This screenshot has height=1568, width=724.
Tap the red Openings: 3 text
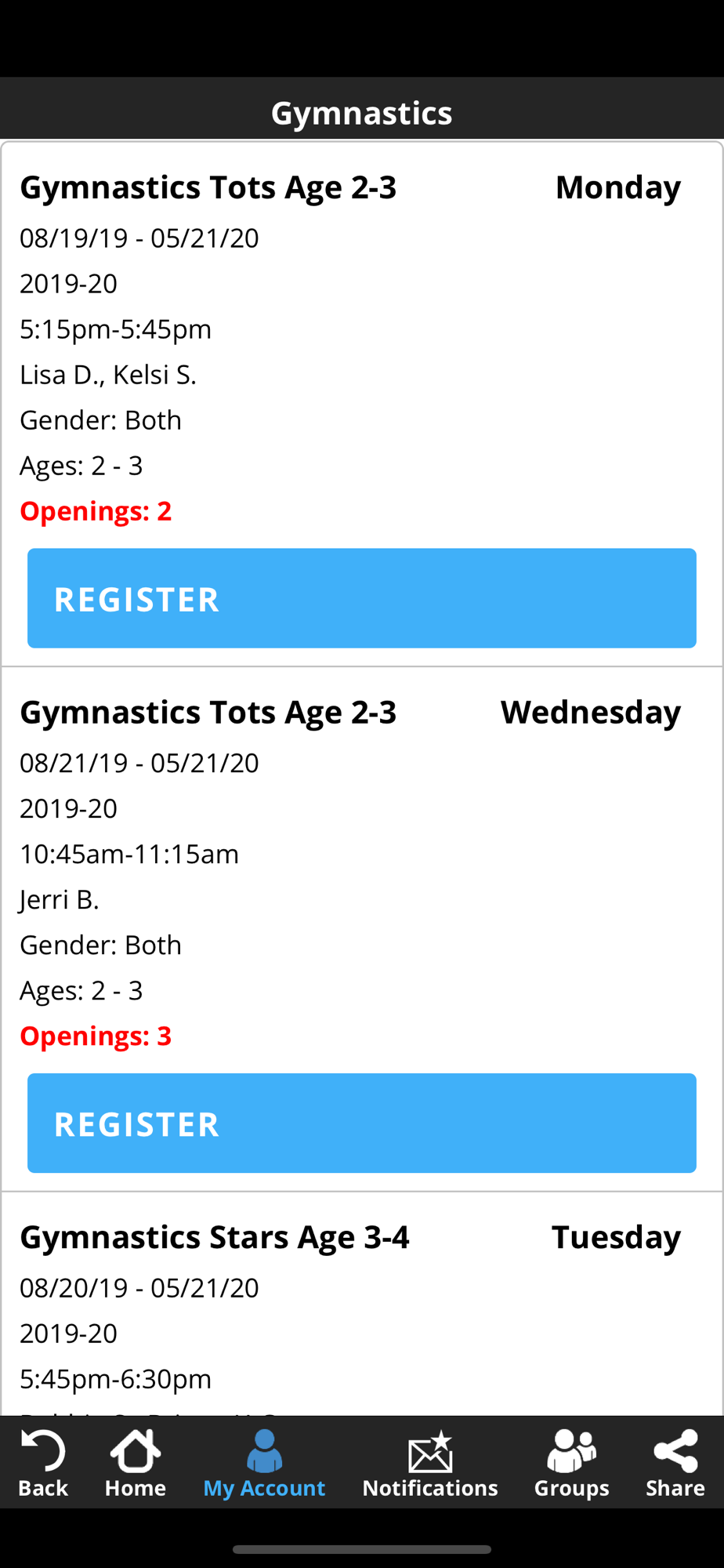96,1036
